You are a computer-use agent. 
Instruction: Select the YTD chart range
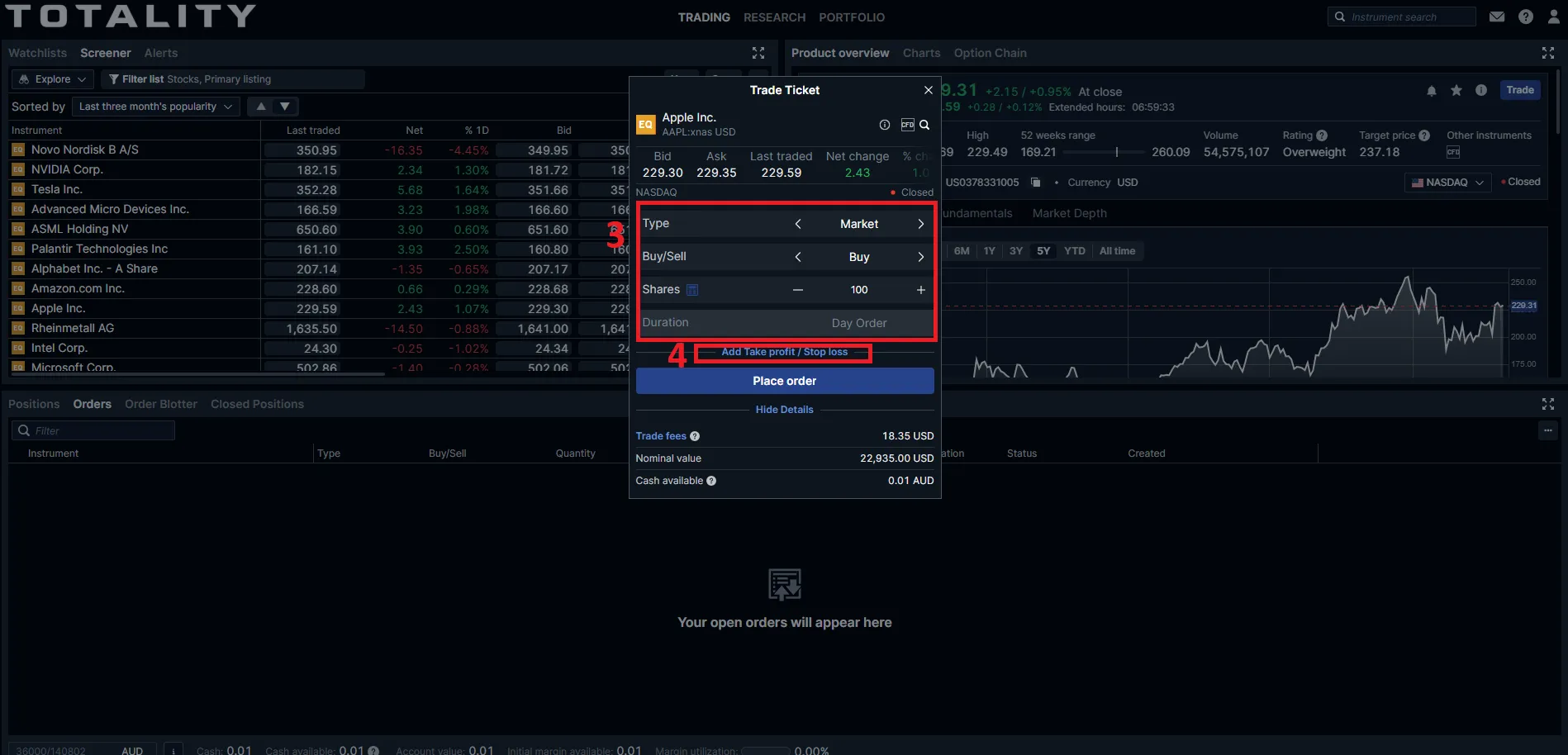tap(1075, 251)
